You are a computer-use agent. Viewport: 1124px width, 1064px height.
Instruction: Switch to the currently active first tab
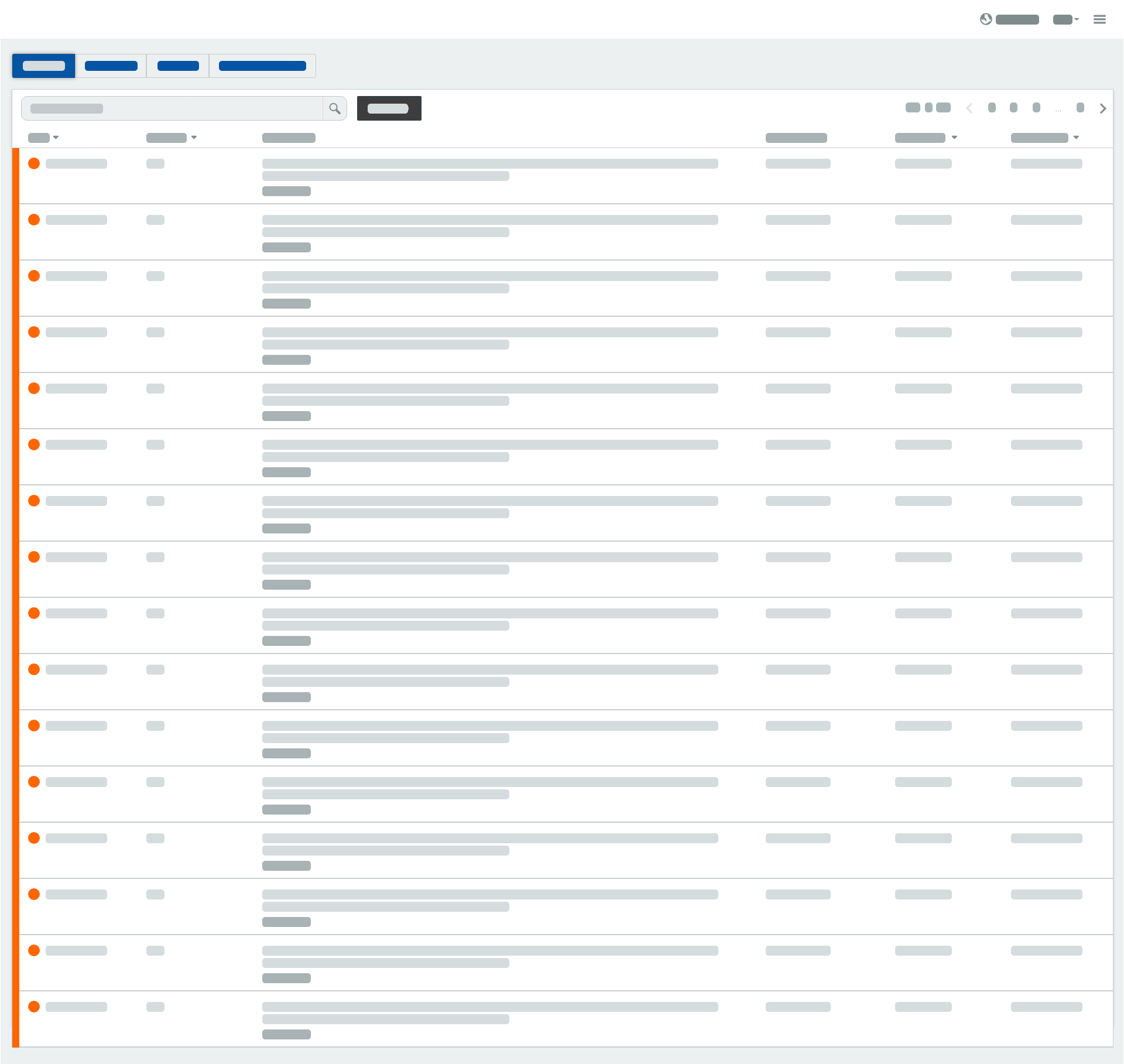(x=43, y=66)
